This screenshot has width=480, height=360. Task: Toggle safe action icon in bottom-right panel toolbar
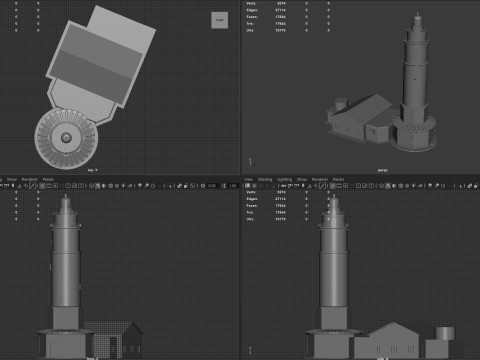[x=365, y=186]
